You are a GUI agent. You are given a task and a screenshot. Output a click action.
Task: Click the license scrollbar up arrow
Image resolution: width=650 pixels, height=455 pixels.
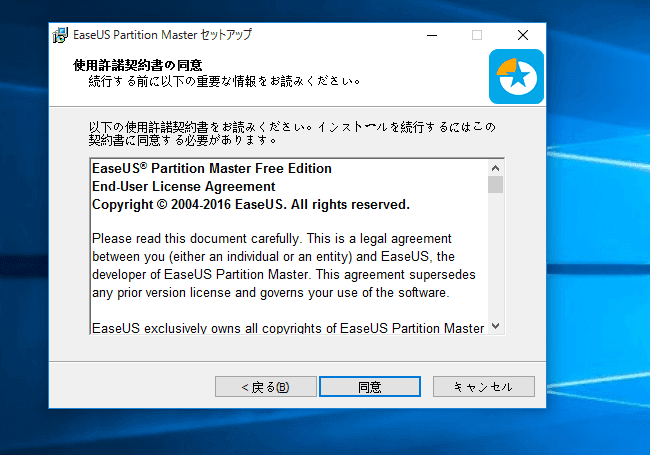point(495,168)
